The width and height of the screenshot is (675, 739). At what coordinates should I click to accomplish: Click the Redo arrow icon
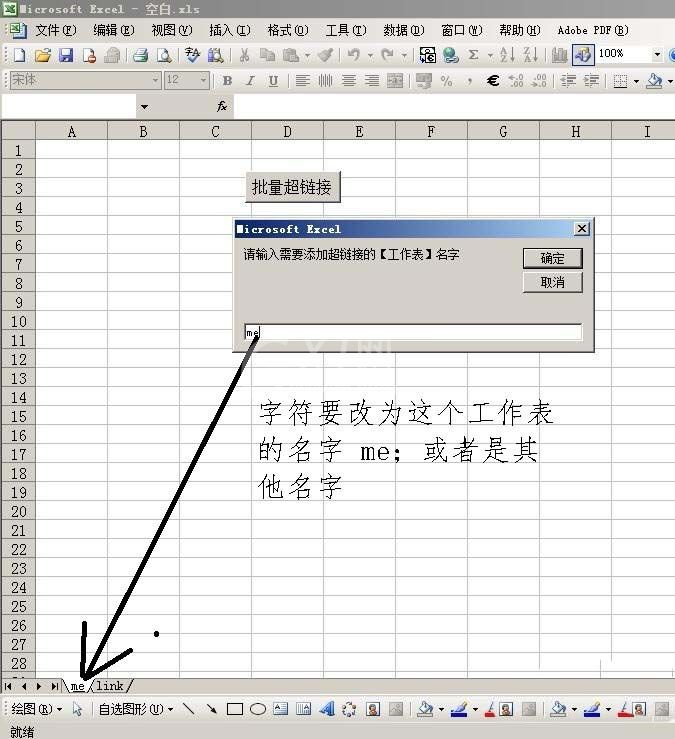[387, 55]
